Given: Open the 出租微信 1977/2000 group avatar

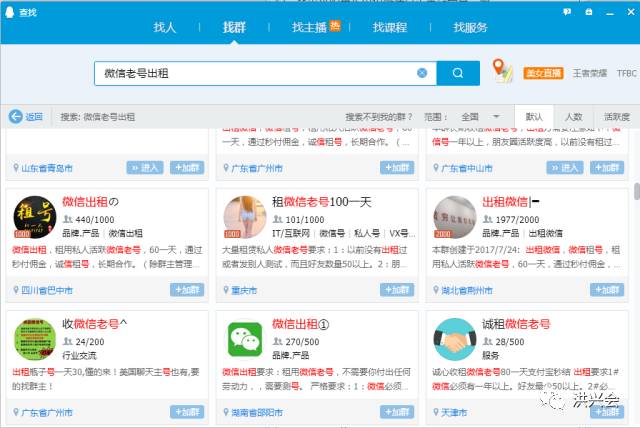Looking at the screenshot, I should coord(455,217).
